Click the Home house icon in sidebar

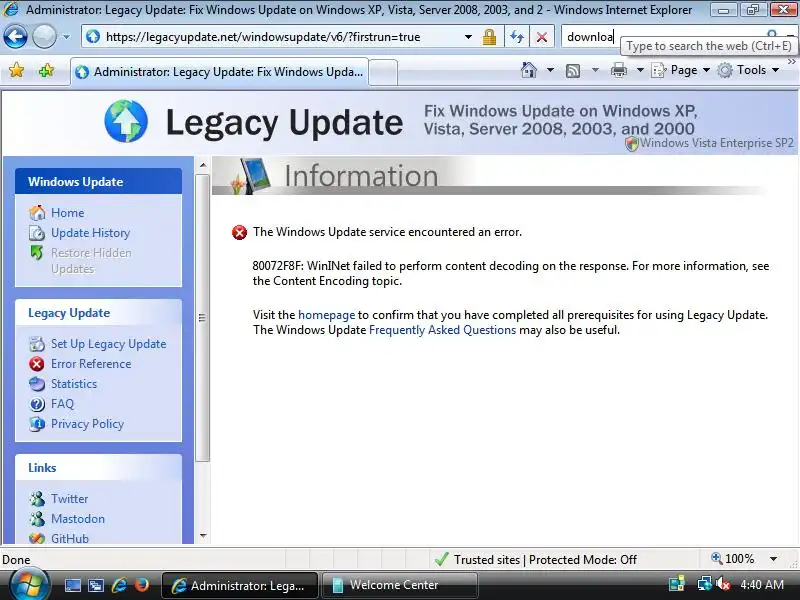coord(37,212)
